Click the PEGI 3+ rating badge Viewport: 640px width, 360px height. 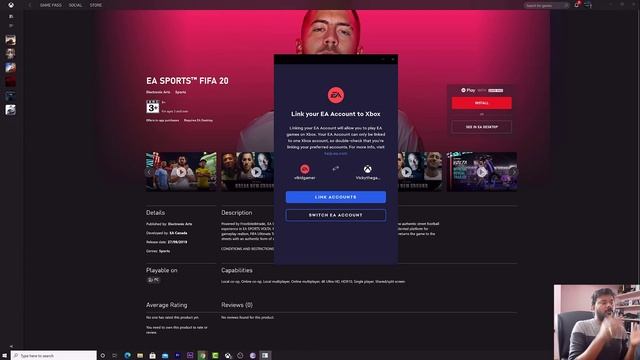(153, 107)
